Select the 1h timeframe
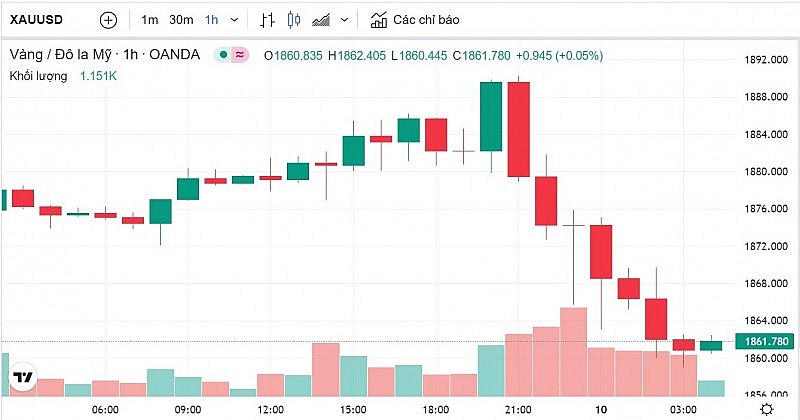This screenshot has width=800, height=420. [211, 19]
